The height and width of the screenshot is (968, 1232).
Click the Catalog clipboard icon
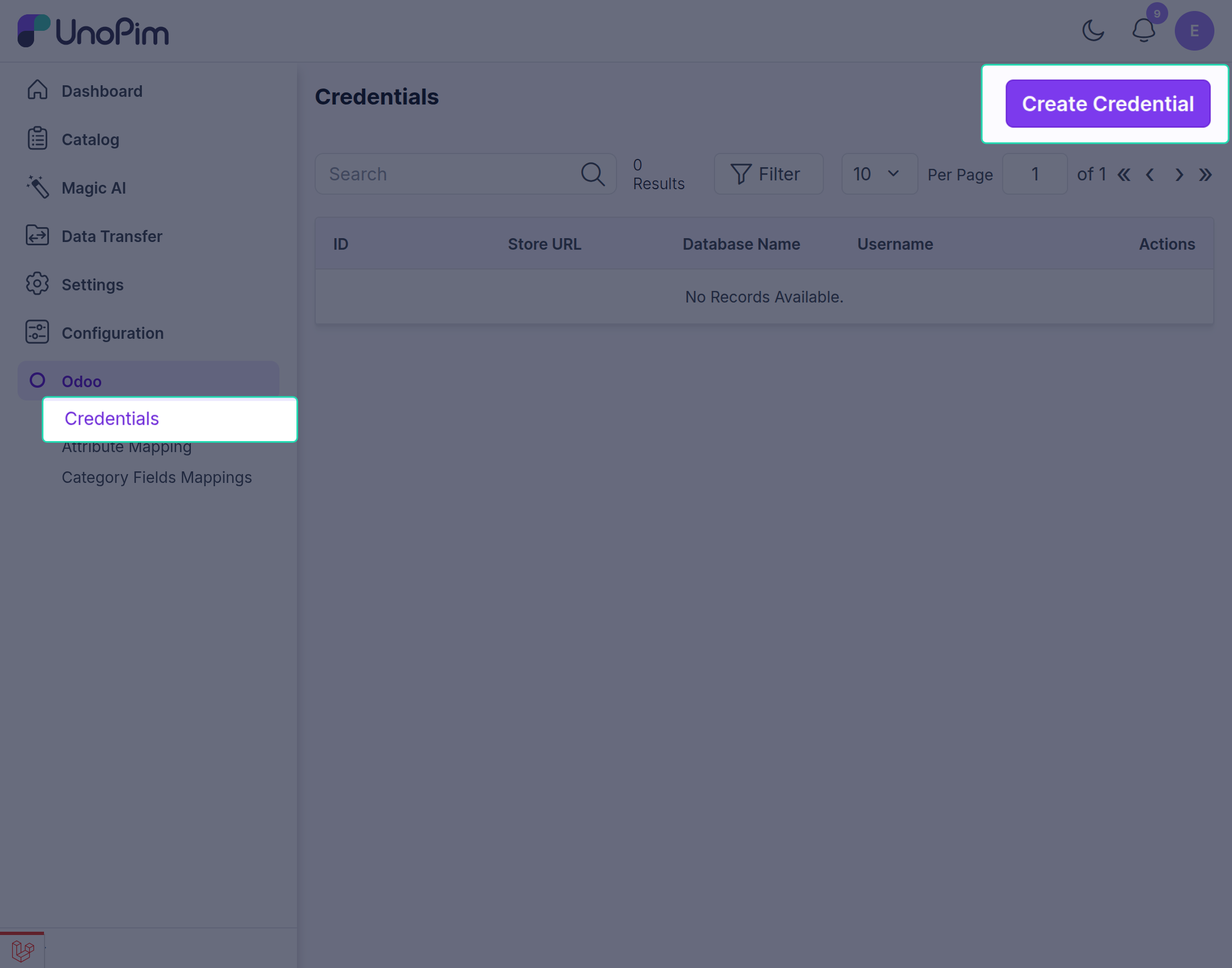[37, 139]
